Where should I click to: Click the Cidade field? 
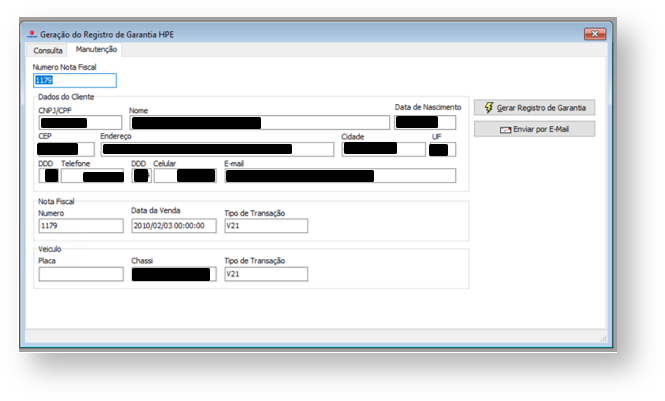383,149
